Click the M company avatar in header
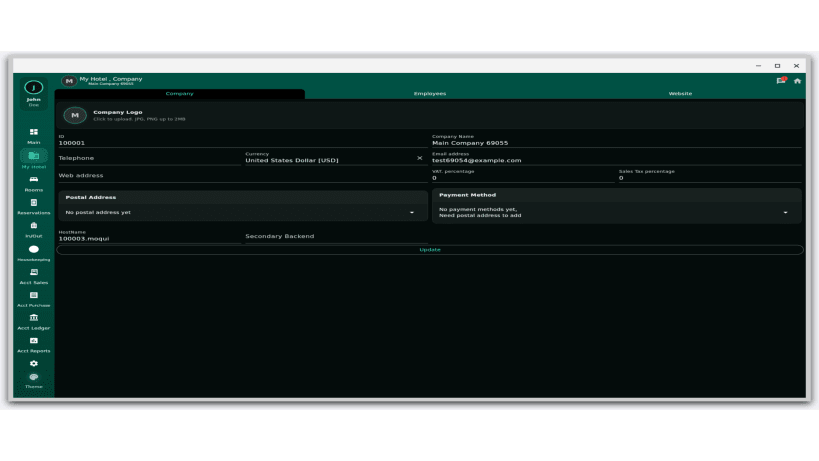This screenshot has width=819, height=461. (x=69, y=81)
